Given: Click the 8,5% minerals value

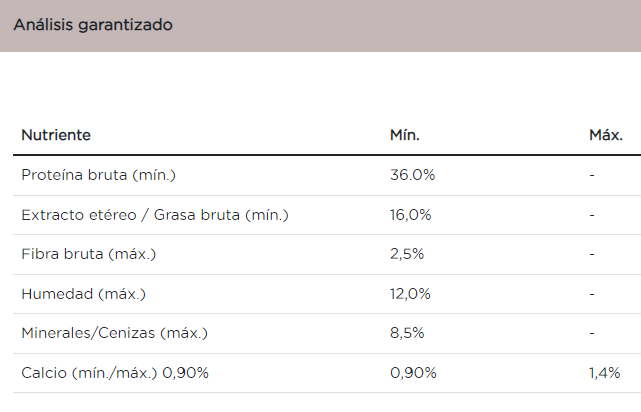Looking at the screenshot, I should point(406,333).
